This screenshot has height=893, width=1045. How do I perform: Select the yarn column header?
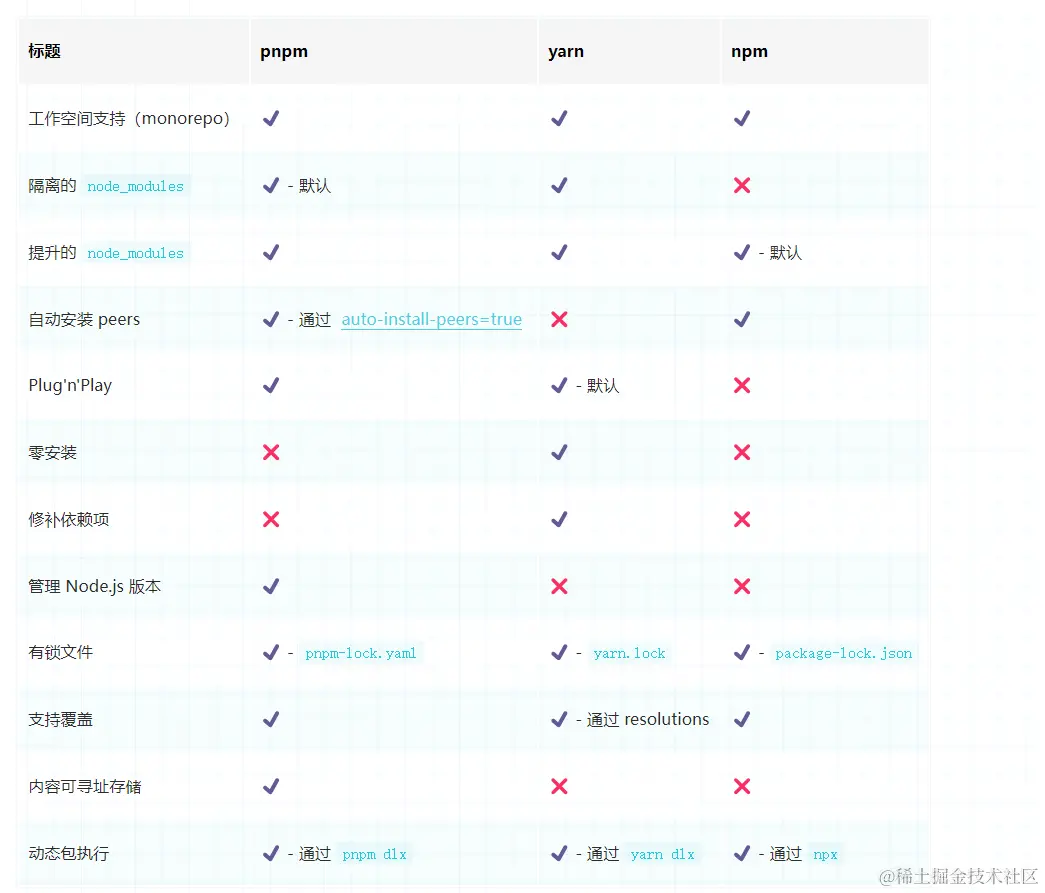[x=566, y=51]
